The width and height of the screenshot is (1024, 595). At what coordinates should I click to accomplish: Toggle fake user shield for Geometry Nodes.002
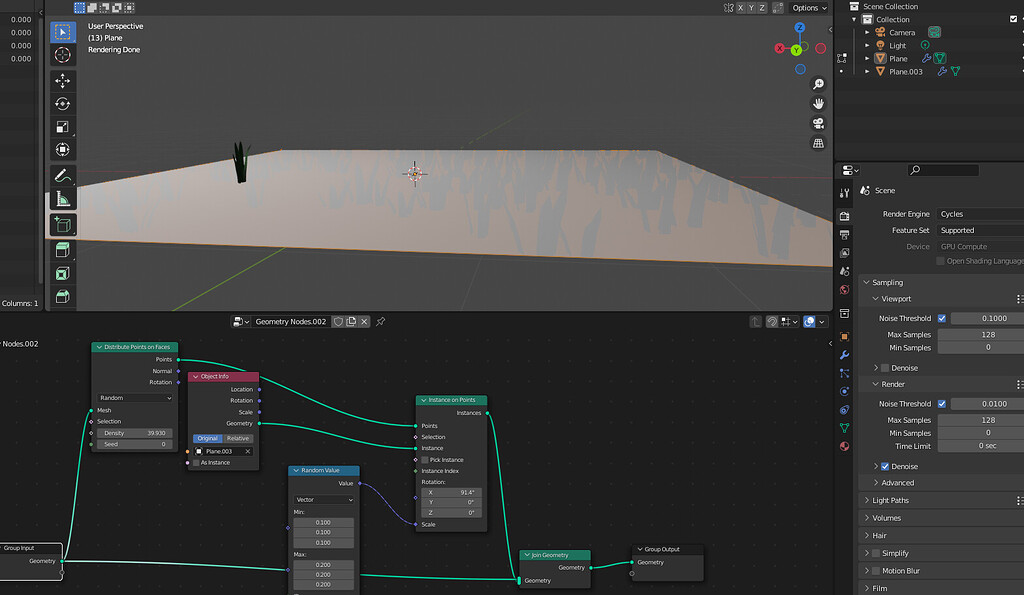pyautogui.click(x=338, y=321)
